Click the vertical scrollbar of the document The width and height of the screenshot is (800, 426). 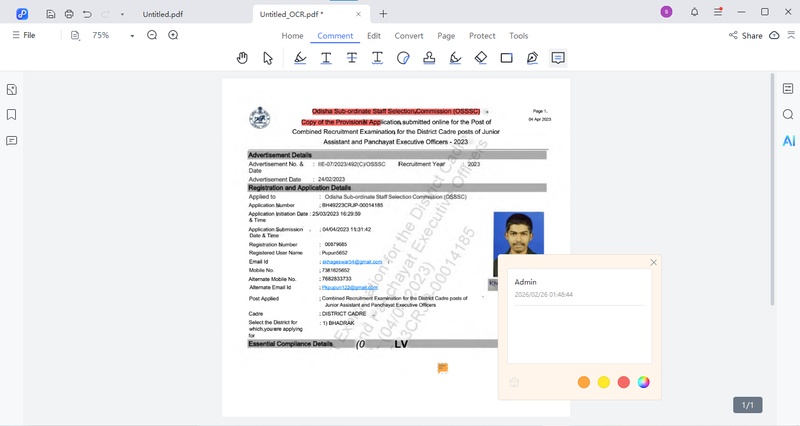tap(772, 190)
